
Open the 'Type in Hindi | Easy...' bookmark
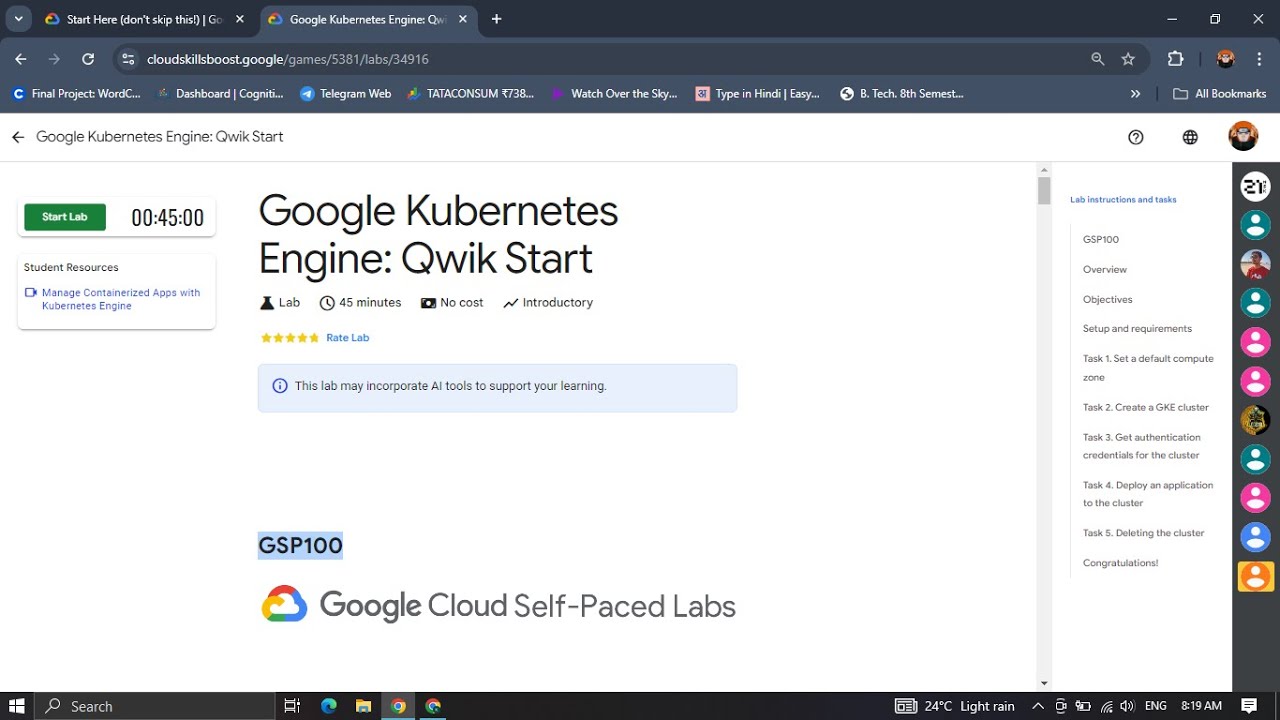point(758,93)
